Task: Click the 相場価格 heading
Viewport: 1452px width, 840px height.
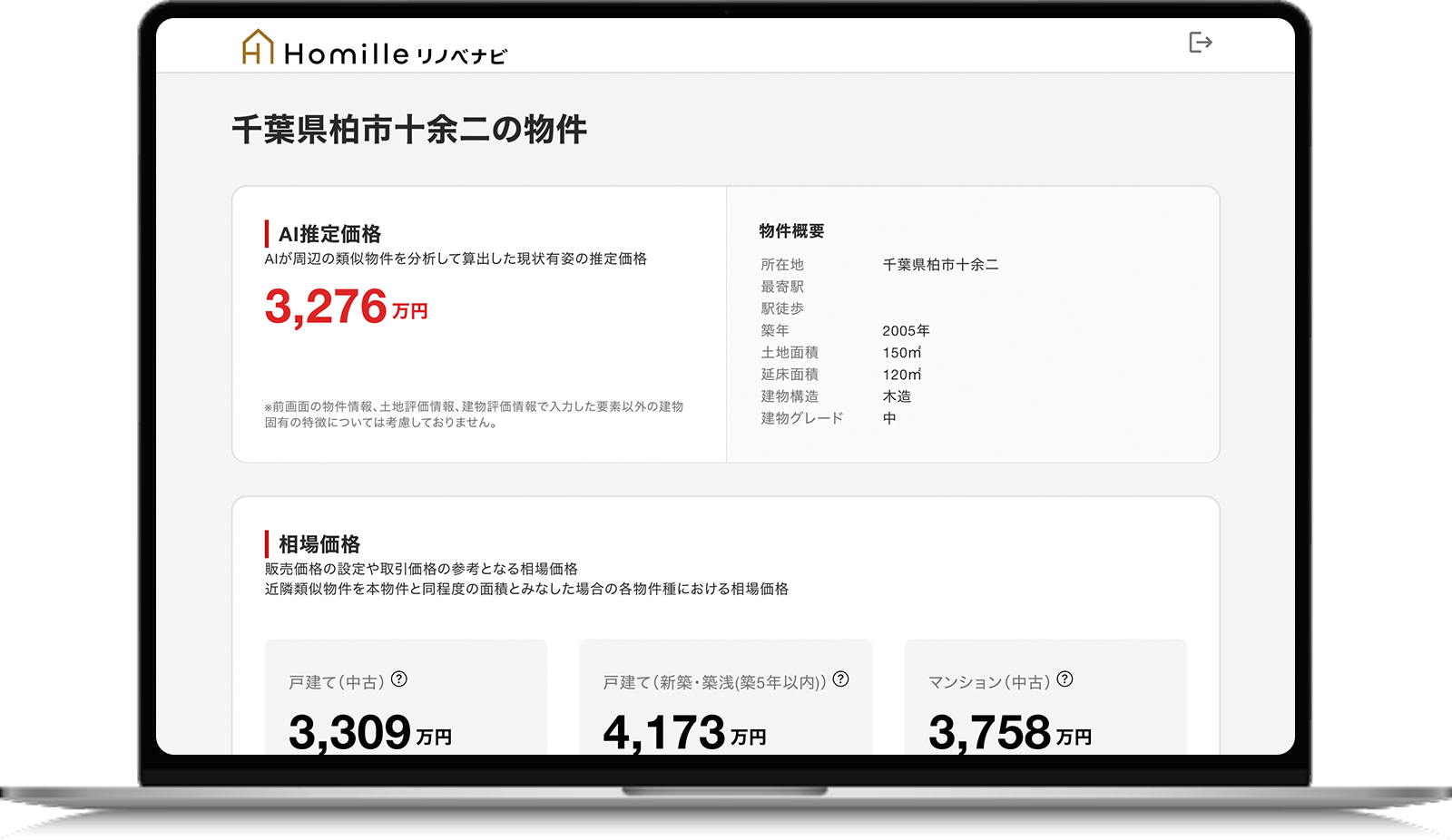Action: [319, 544]
